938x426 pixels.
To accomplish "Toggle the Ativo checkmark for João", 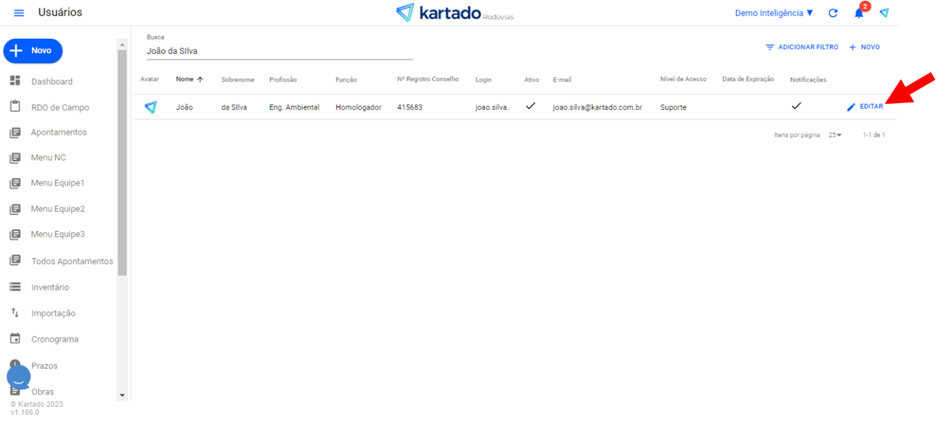I will coord(530,106).
